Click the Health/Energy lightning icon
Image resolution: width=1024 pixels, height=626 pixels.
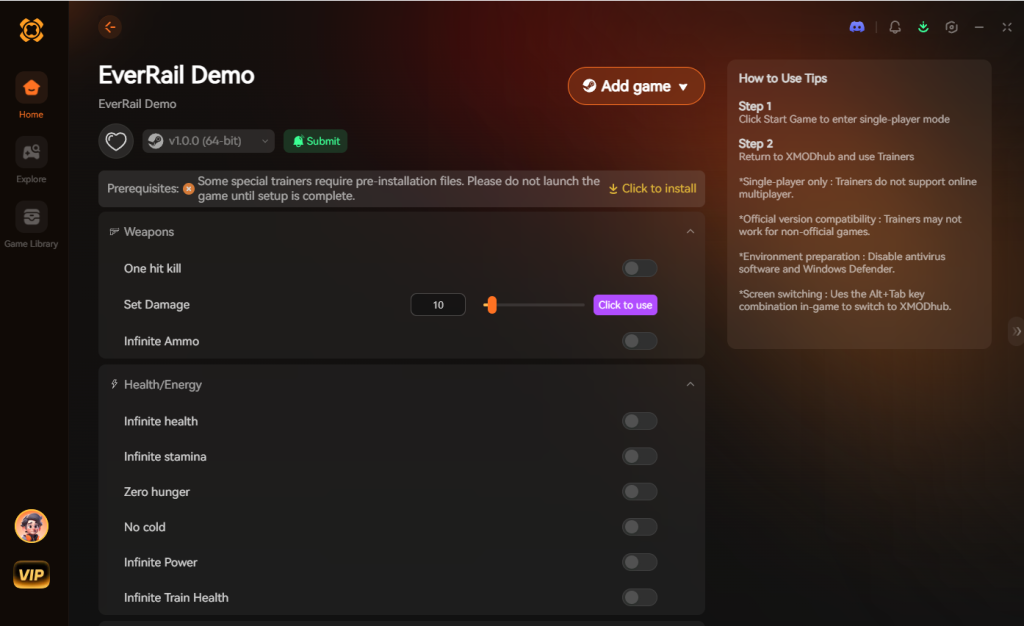[x=114, y=384]
